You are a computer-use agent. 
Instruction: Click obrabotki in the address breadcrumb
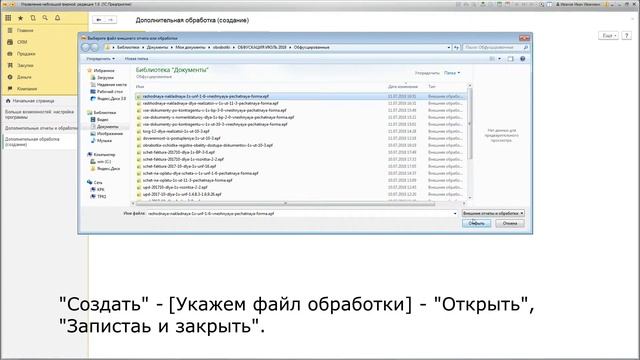coord(221,47)
